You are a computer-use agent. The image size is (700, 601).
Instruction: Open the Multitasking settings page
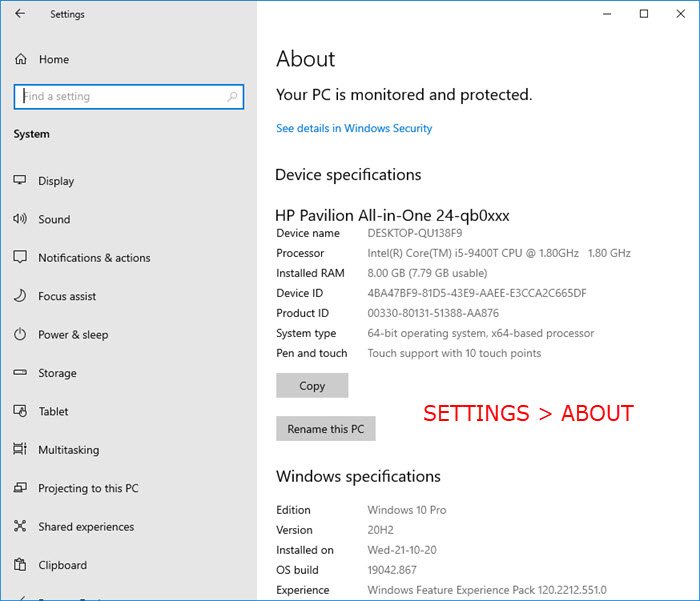point(68,450)
